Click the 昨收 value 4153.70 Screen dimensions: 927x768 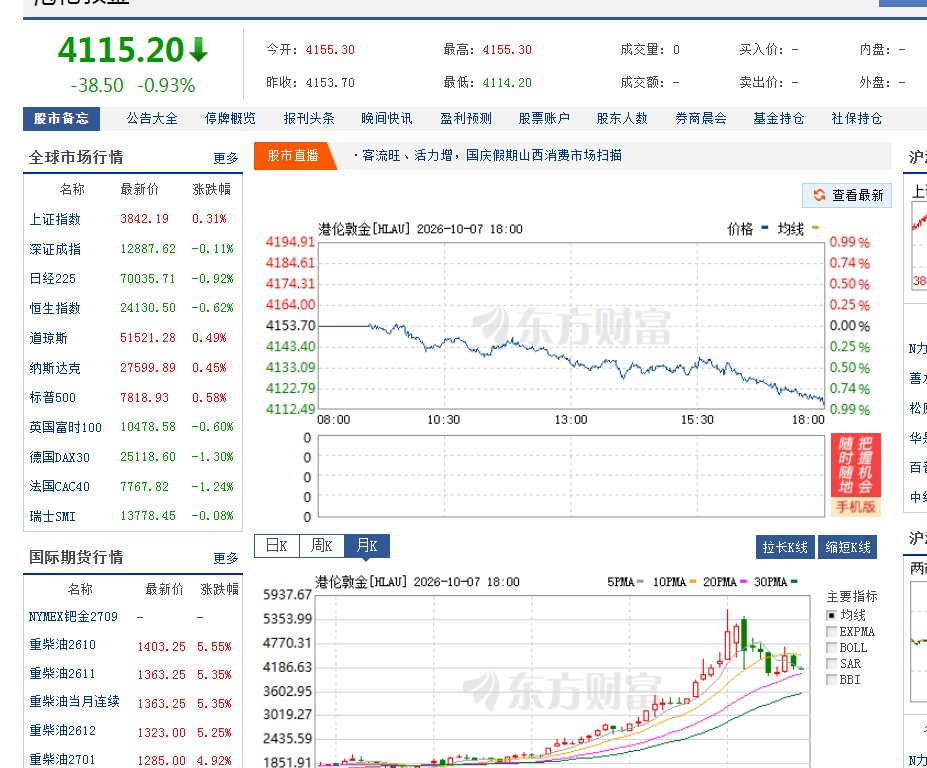[x=330, y=83]
